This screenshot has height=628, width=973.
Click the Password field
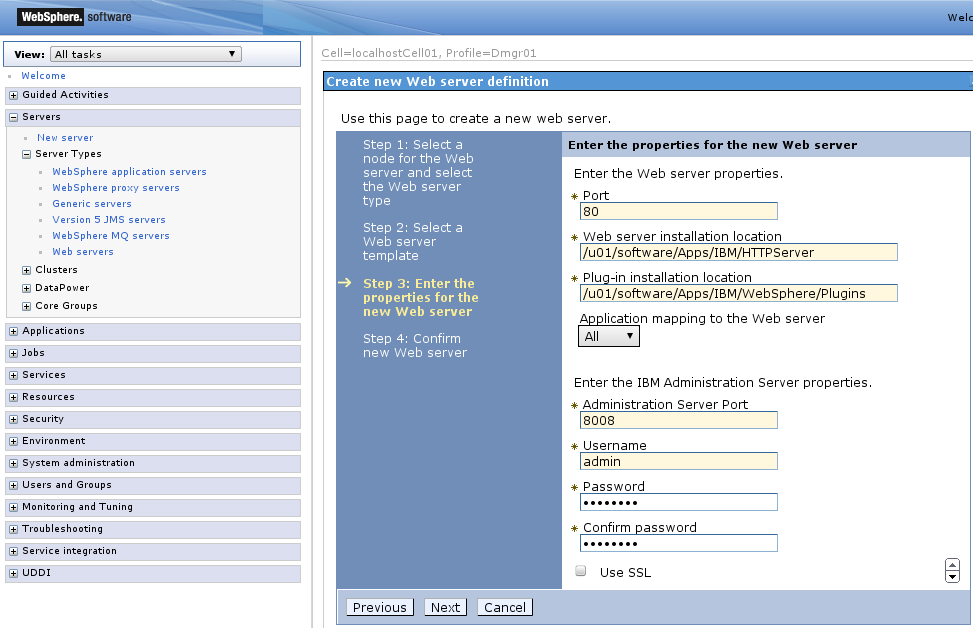[678, 502]
